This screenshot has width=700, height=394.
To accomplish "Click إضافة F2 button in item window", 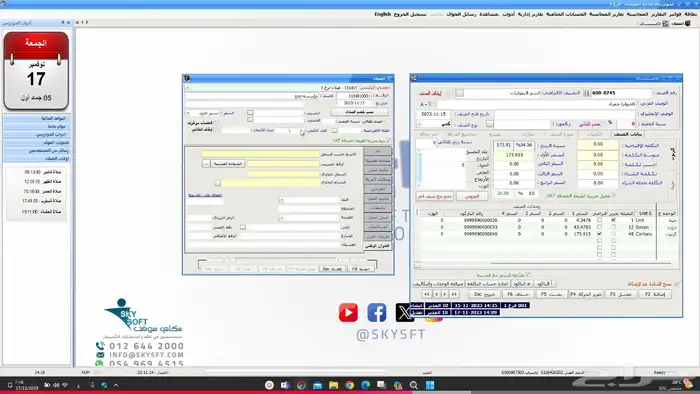I will [x=655, y=294].
